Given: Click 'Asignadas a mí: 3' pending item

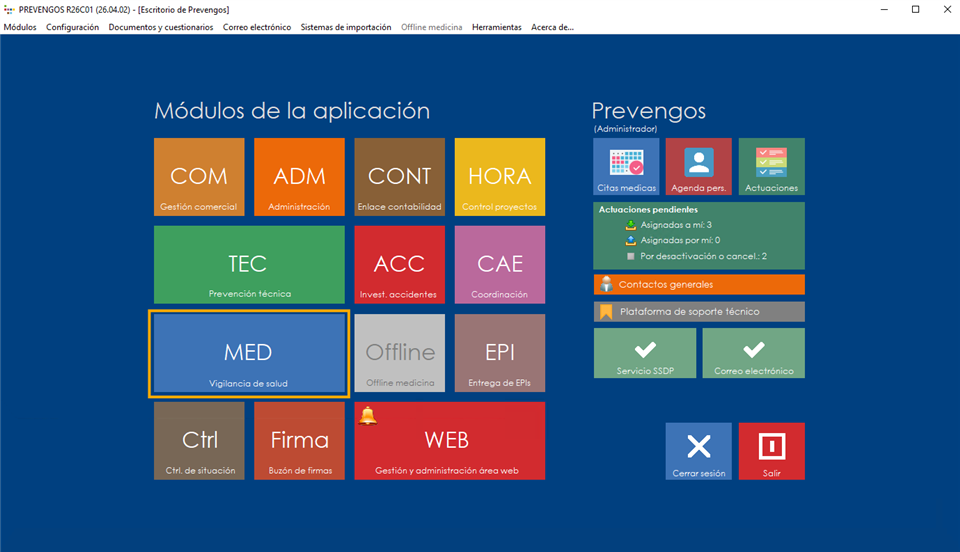Looking at the screenshot, I should 675,225.
